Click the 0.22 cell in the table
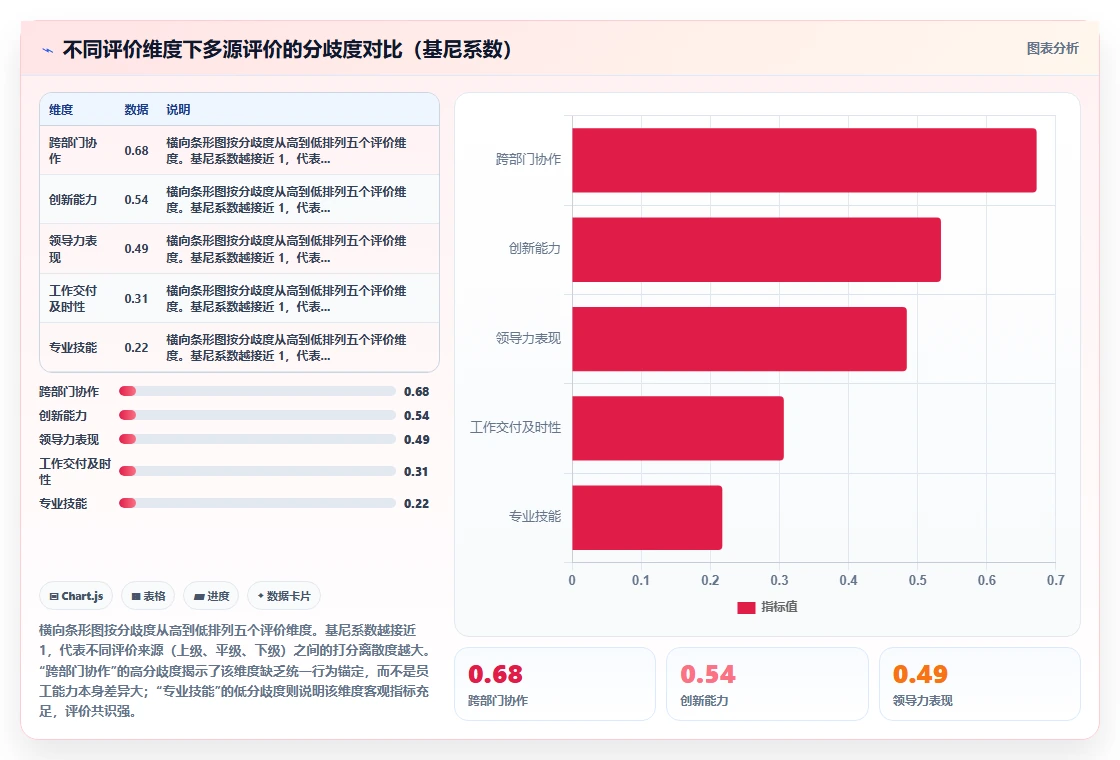This screenshot has width=1120, height=760. (136, 347)
